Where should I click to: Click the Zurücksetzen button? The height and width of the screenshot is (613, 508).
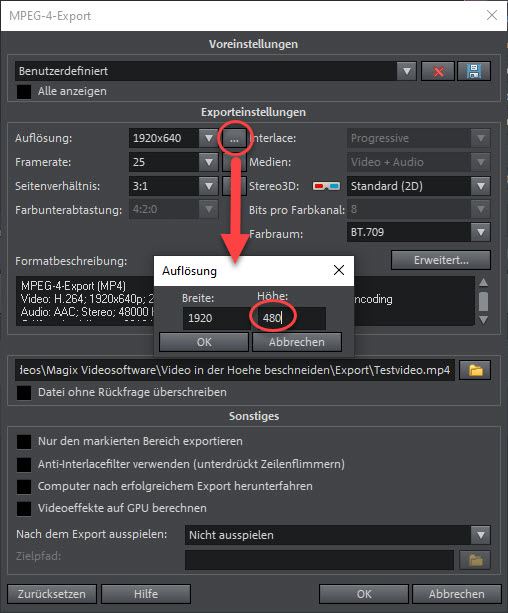[x=52, y=594]
